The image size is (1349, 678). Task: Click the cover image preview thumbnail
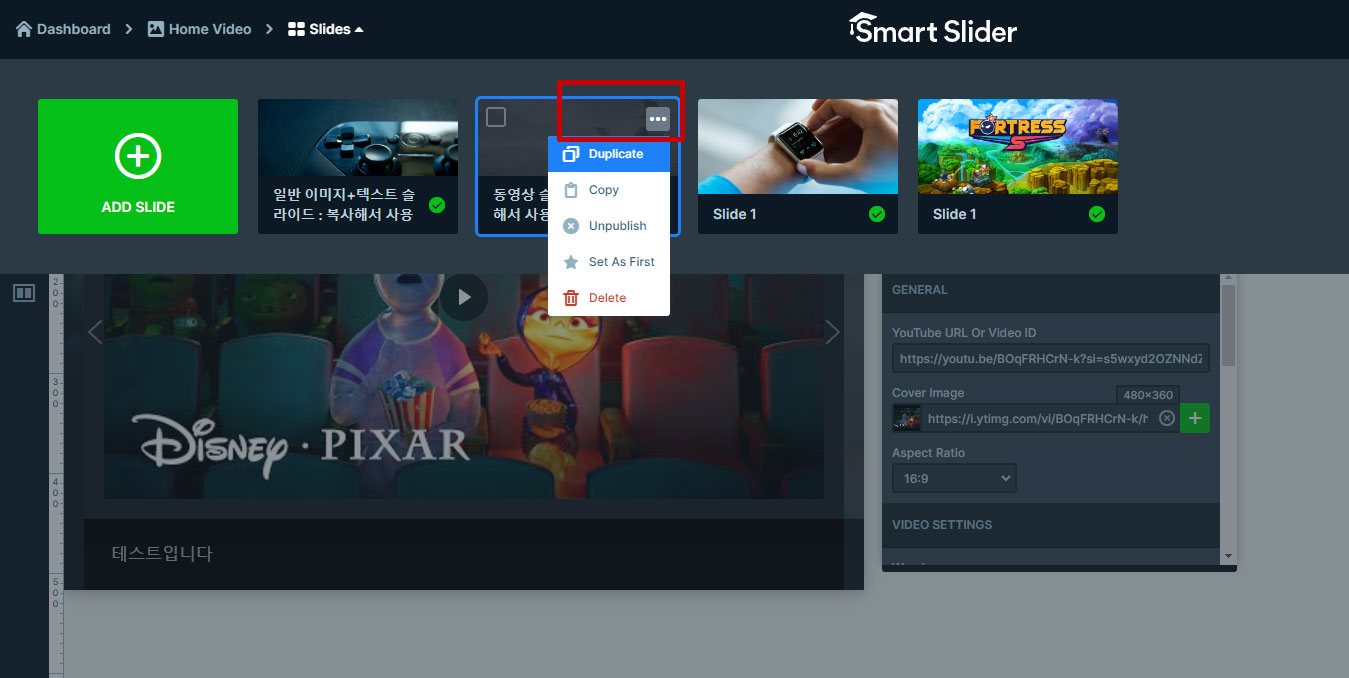pos(907,418)
